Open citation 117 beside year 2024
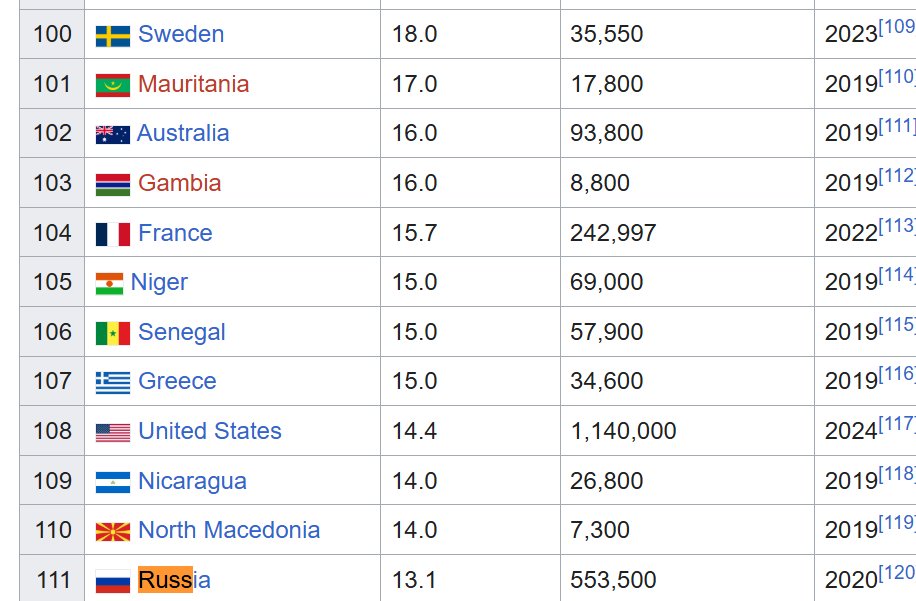The height and width of the screenshot is (601, 916). coord(897,423)
